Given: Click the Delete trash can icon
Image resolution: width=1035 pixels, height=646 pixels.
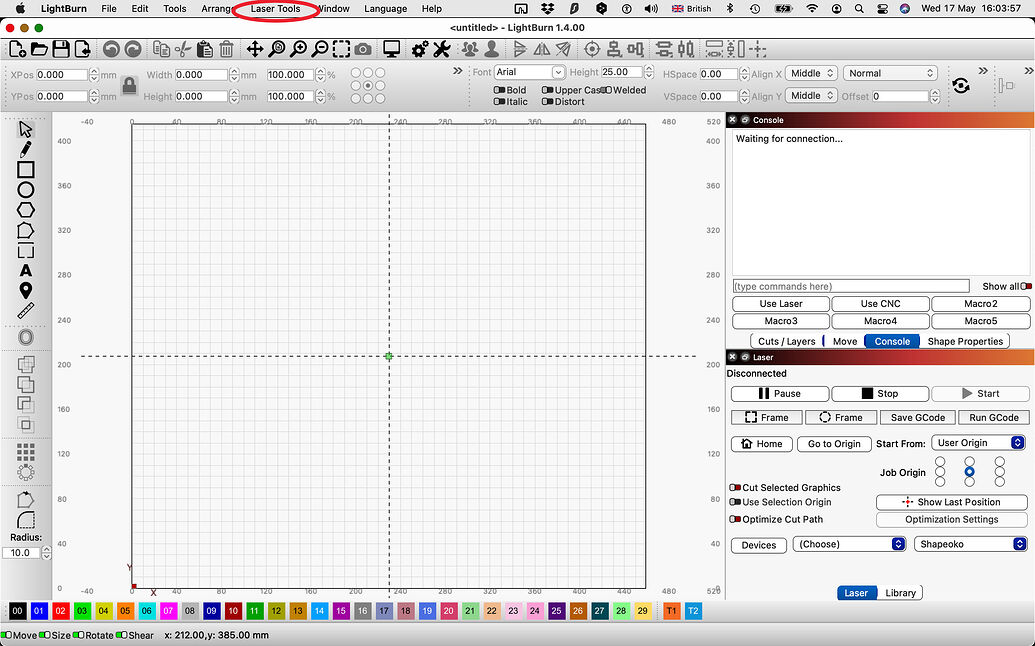Looking at the screenshot, I should 227,49.
